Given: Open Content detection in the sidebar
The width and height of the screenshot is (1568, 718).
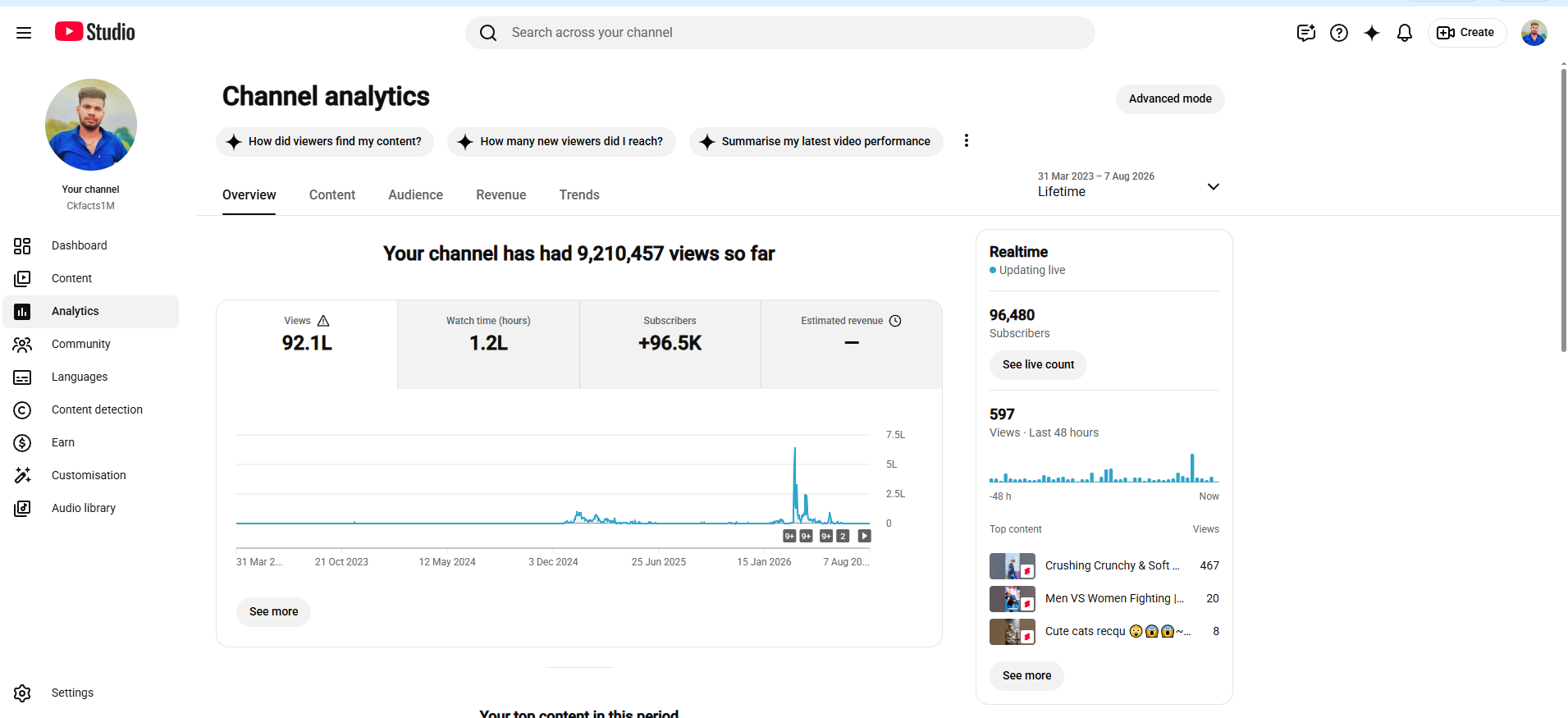Looking at the screenshot, I should 91,409.
